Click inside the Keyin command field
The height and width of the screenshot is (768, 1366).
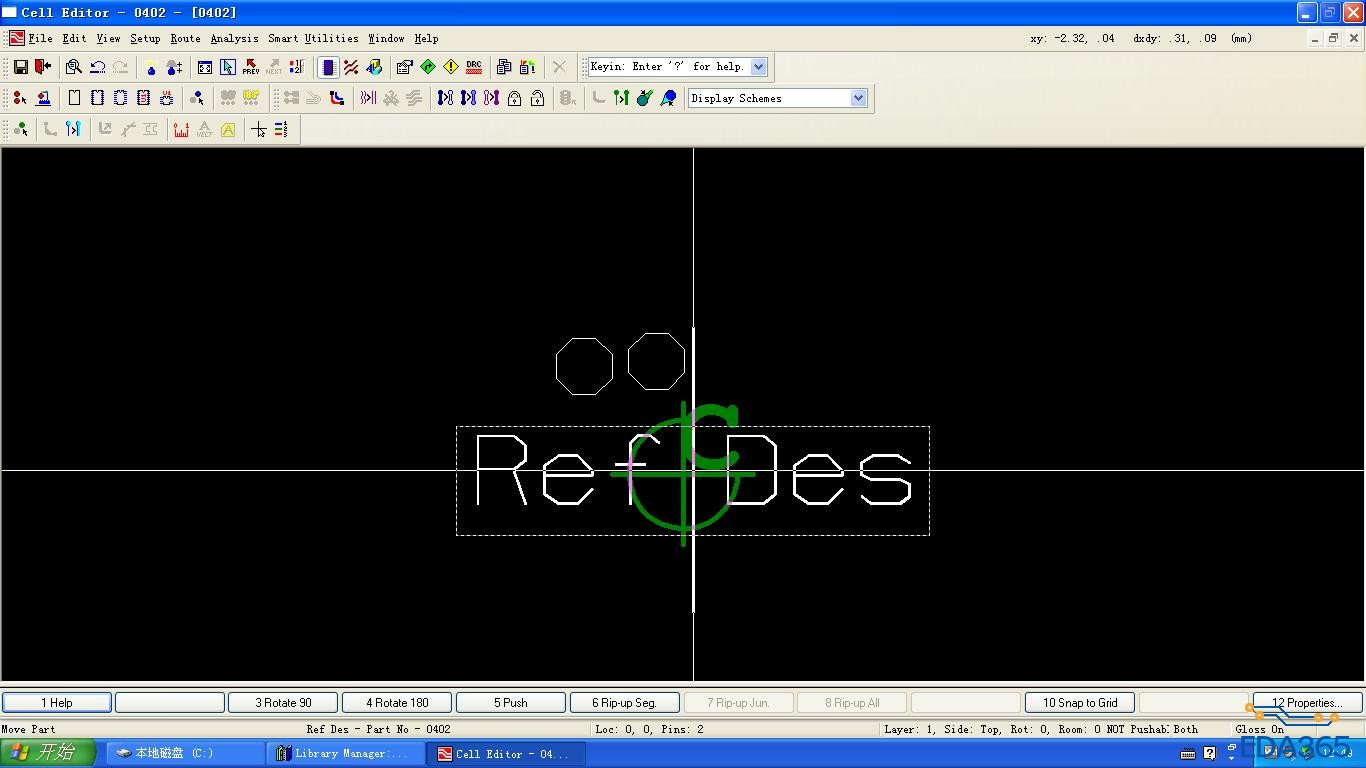[669, 67]
